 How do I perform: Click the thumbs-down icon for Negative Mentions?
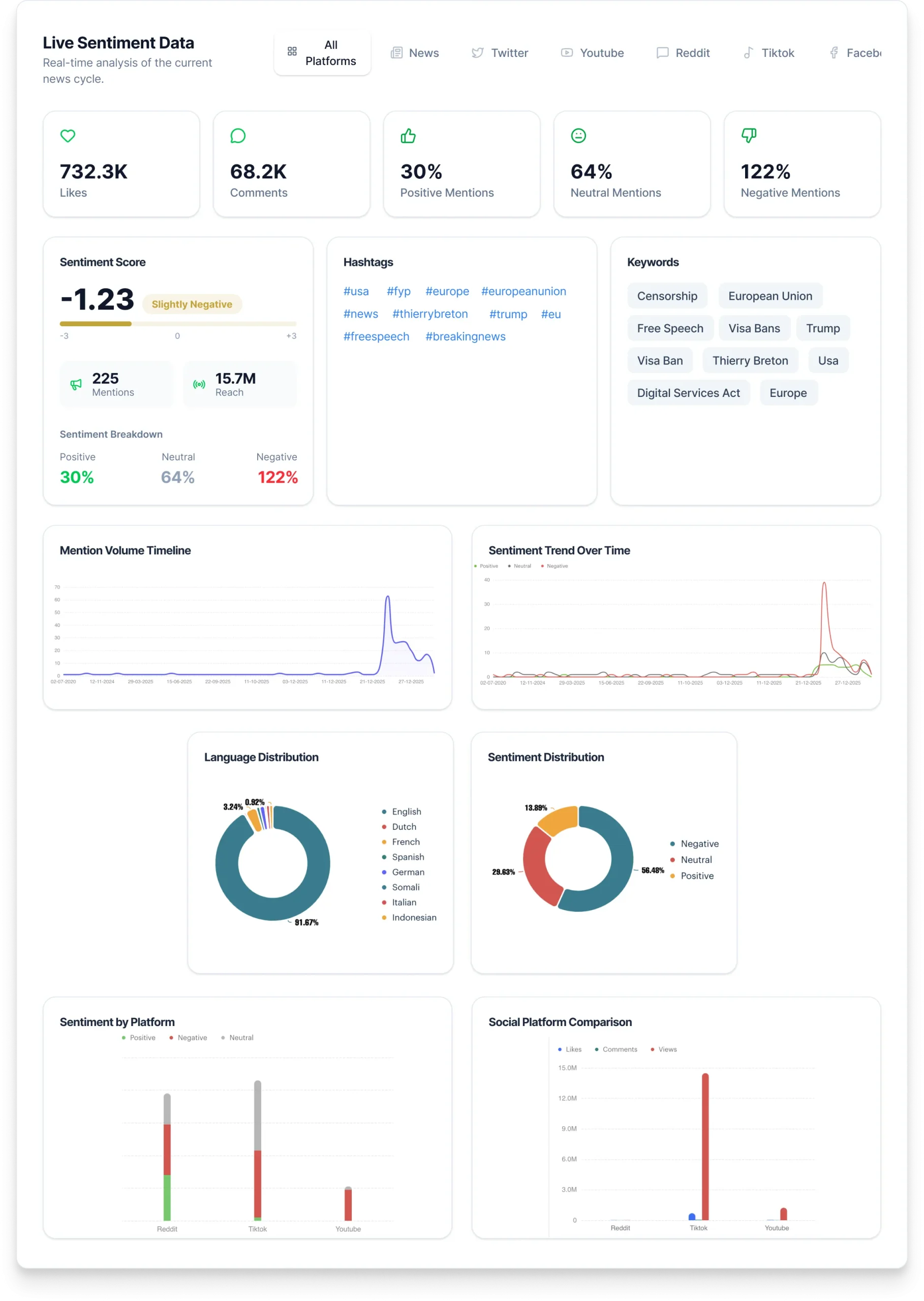pos(749,136)
